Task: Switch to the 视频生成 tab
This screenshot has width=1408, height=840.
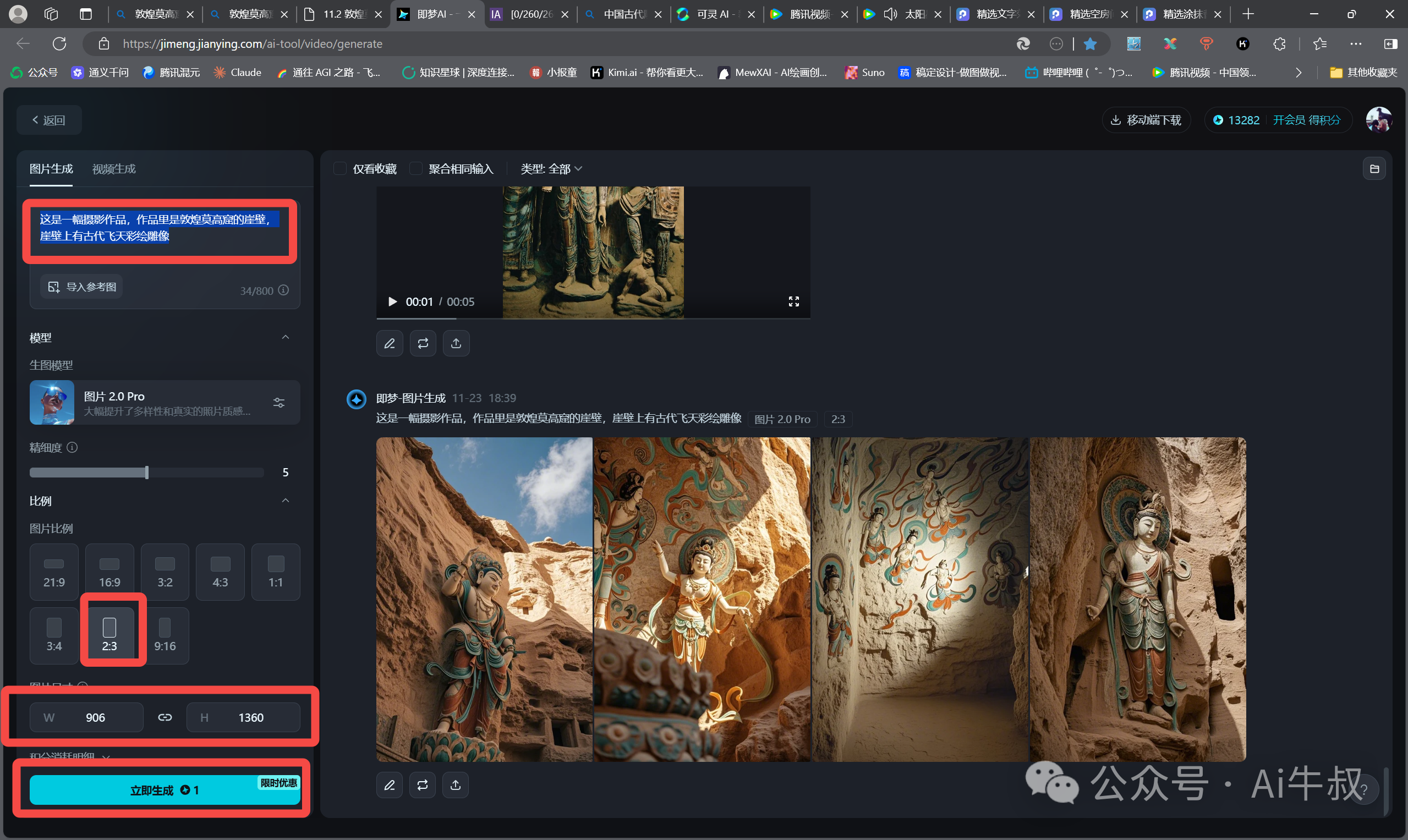Action: tap(114, 169)
